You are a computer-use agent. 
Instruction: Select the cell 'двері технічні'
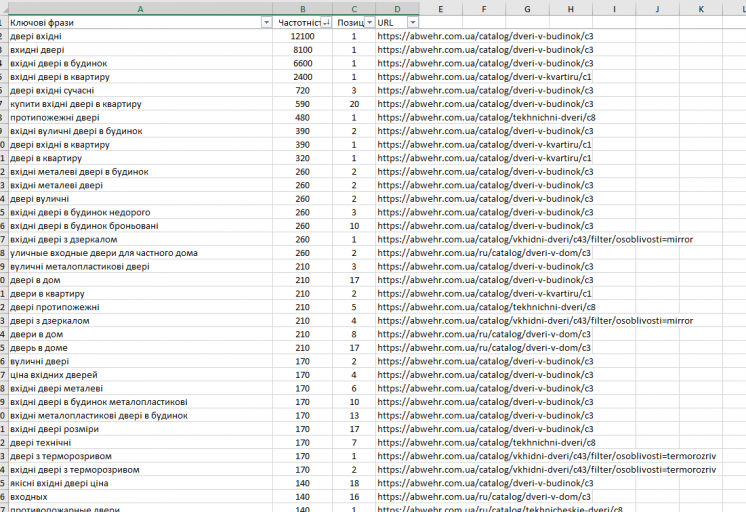(x=140, y=443)
